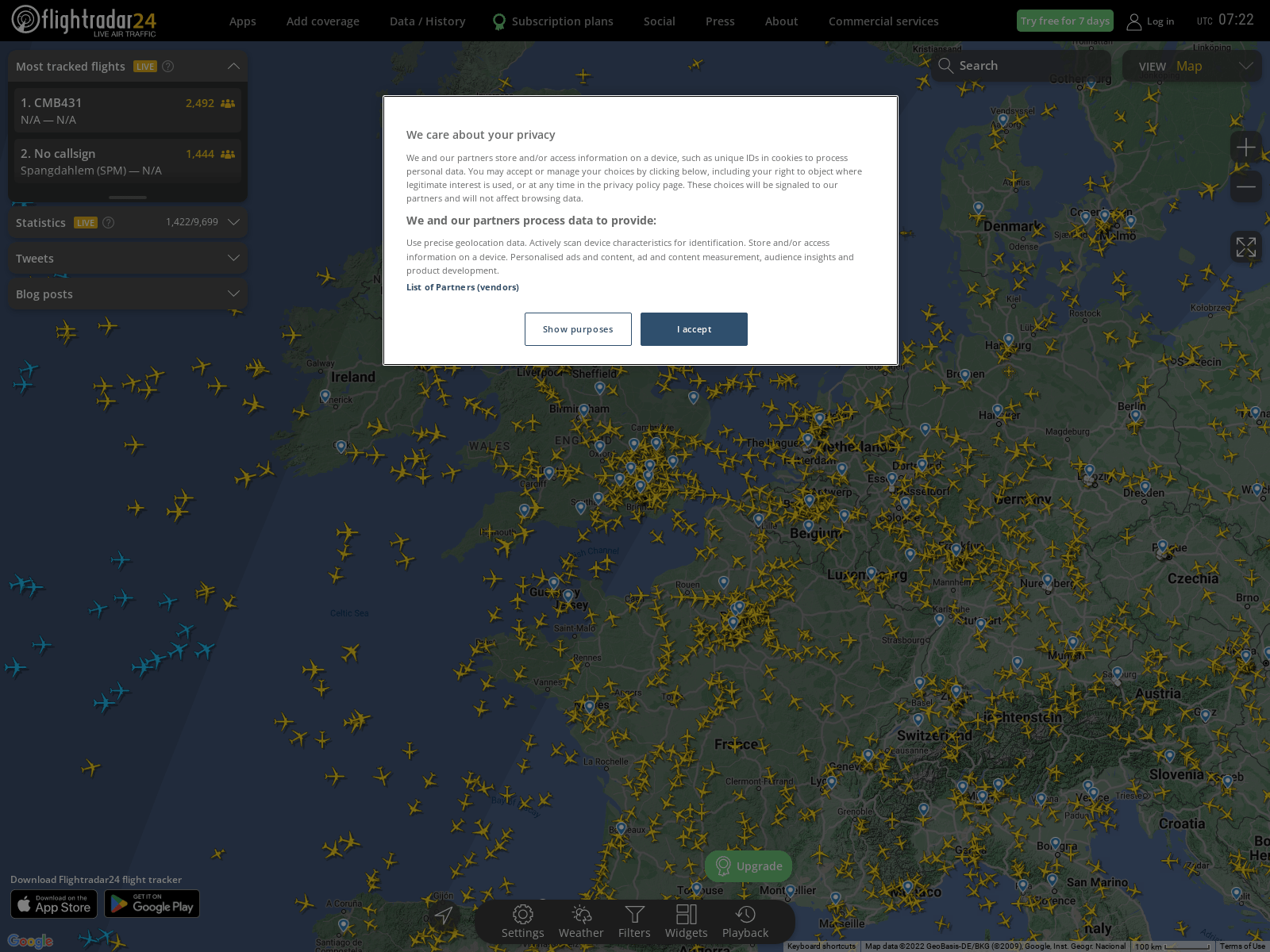Click viewers icon on No callsign row

click(x=228, y=154)
